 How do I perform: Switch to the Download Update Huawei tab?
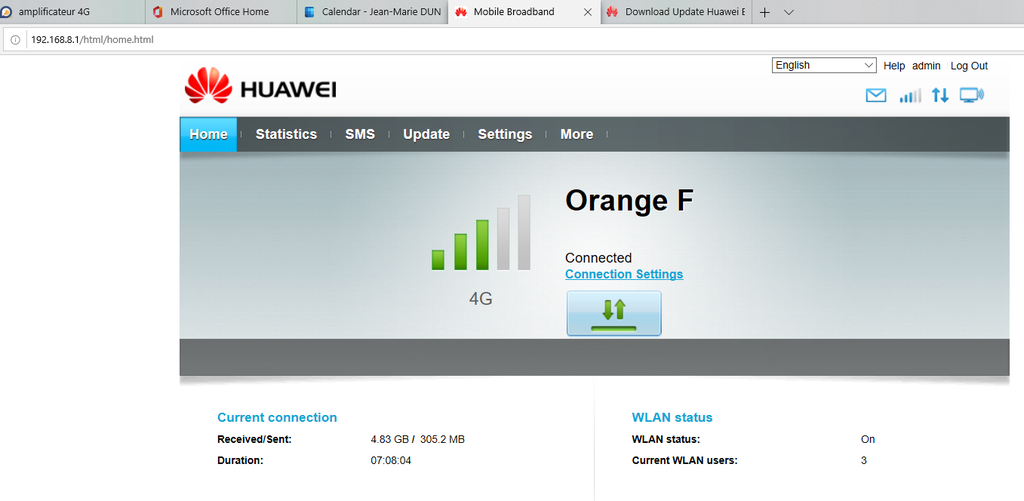pyautogui.click(x=676, y=12)
